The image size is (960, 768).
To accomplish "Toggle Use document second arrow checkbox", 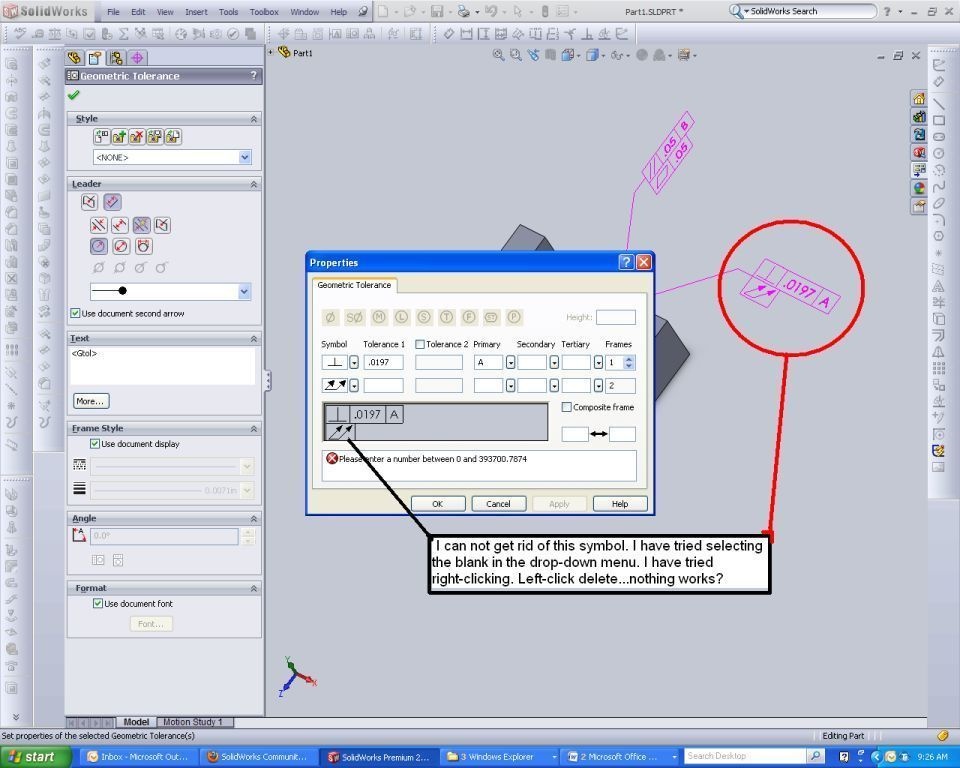I will pyautogui.click(x=75, y=313).
